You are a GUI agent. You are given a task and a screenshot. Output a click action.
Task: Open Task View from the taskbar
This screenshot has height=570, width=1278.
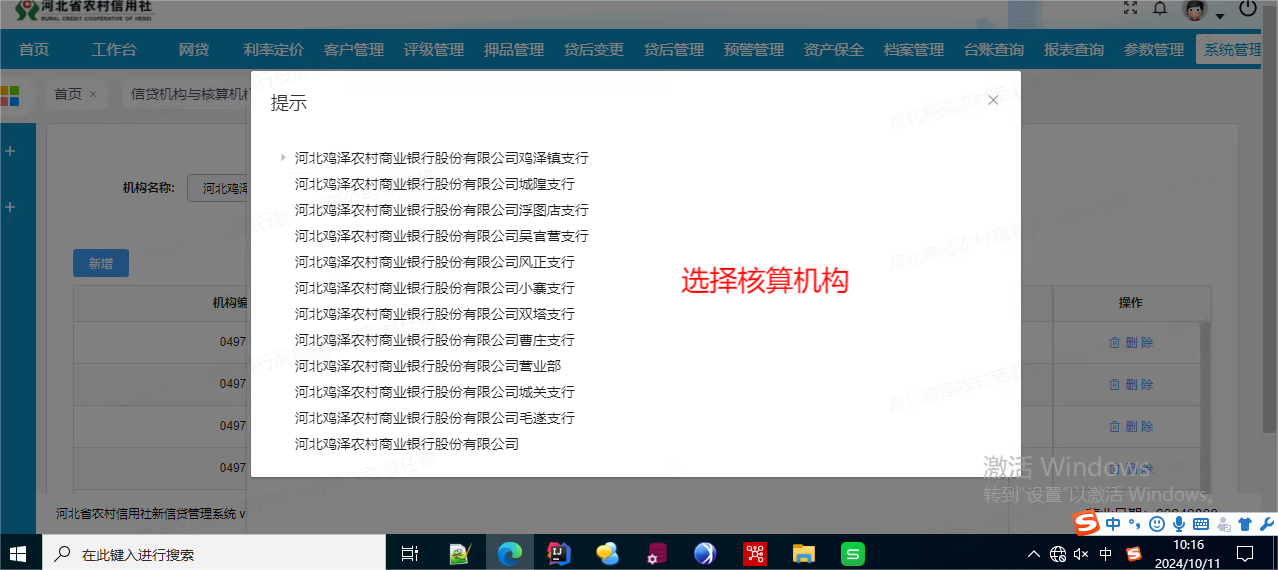(x=409, y=553)
